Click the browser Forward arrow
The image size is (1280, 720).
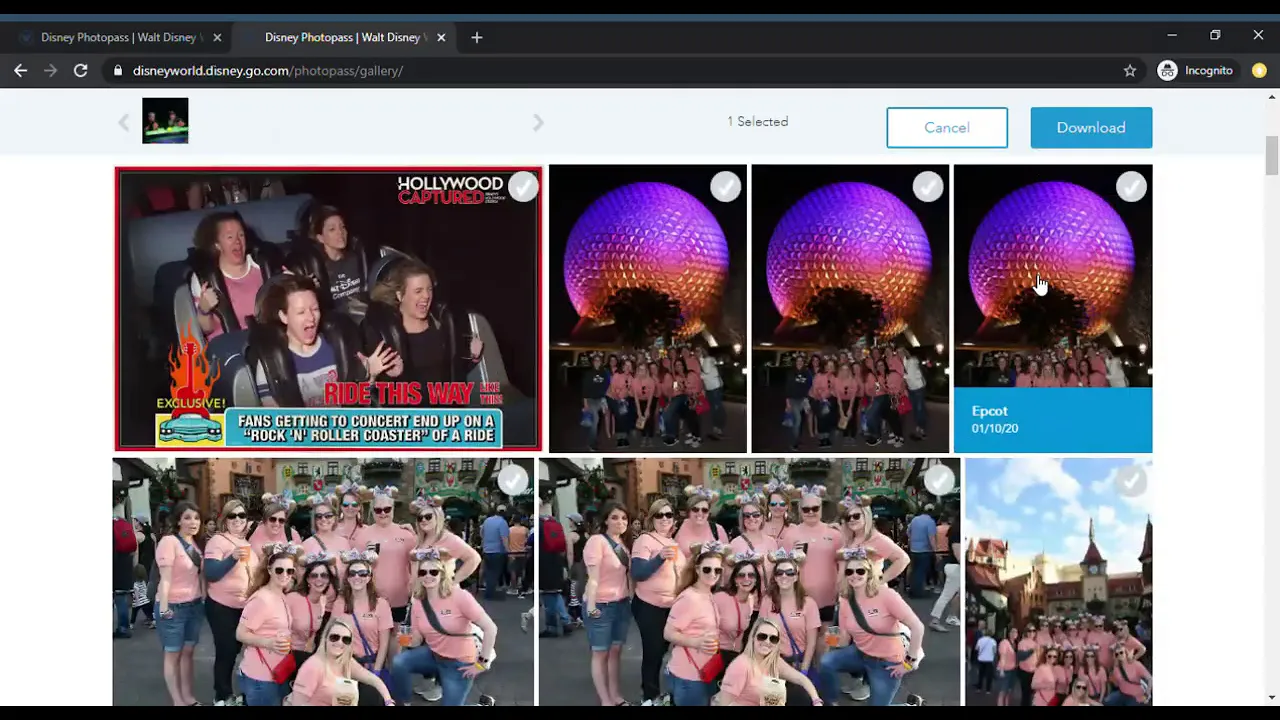[x=50, y=70]
